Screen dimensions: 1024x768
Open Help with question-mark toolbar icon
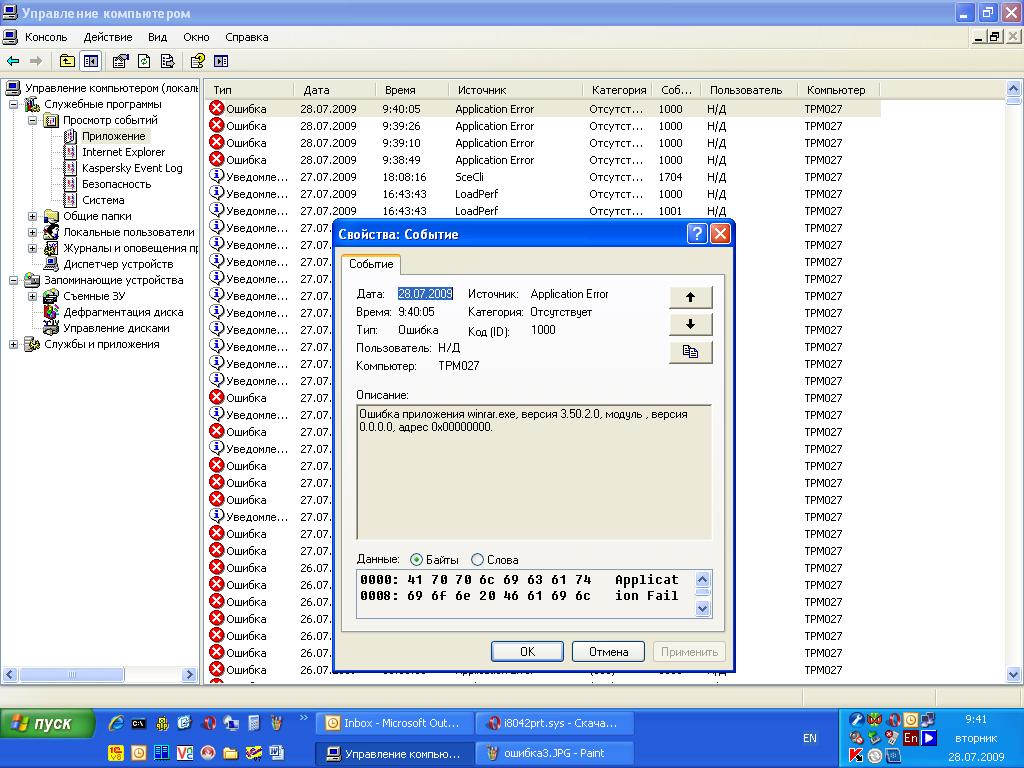click(x=197, y=61)
